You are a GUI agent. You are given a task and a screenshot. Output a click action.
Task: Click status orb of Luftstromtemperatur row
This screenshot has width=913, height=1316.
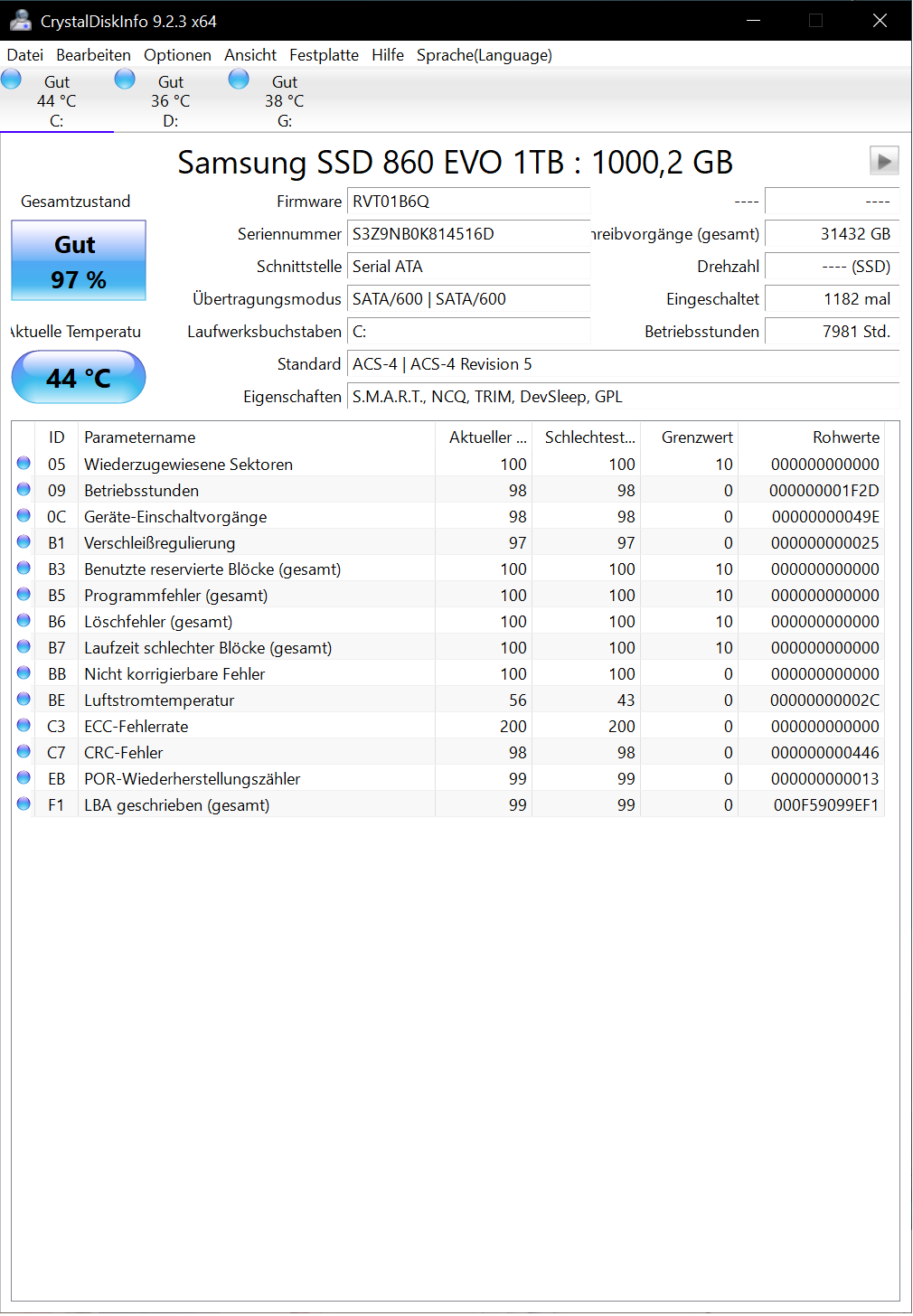24,699
